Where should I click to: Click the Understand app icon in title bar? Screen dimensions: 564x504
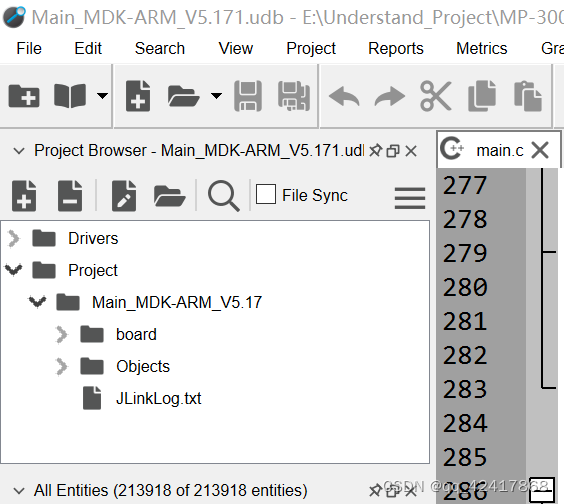(14, 17)
